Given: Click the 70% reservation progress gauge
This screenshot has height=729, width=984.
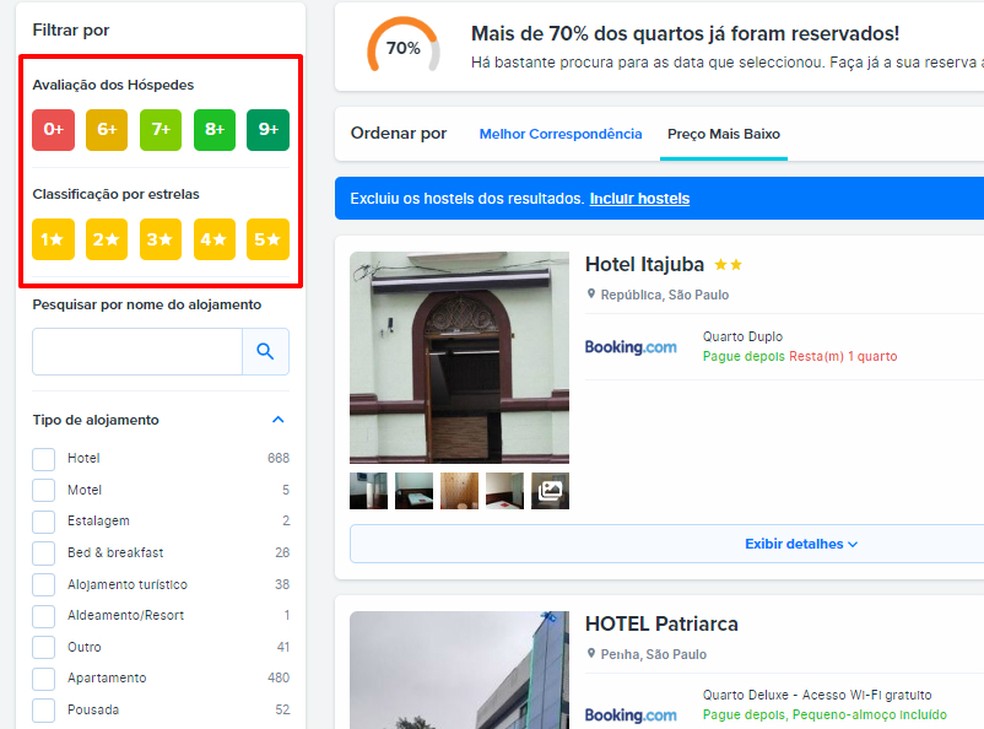Looking at the screenshot, I should click(x=402, y=45).
